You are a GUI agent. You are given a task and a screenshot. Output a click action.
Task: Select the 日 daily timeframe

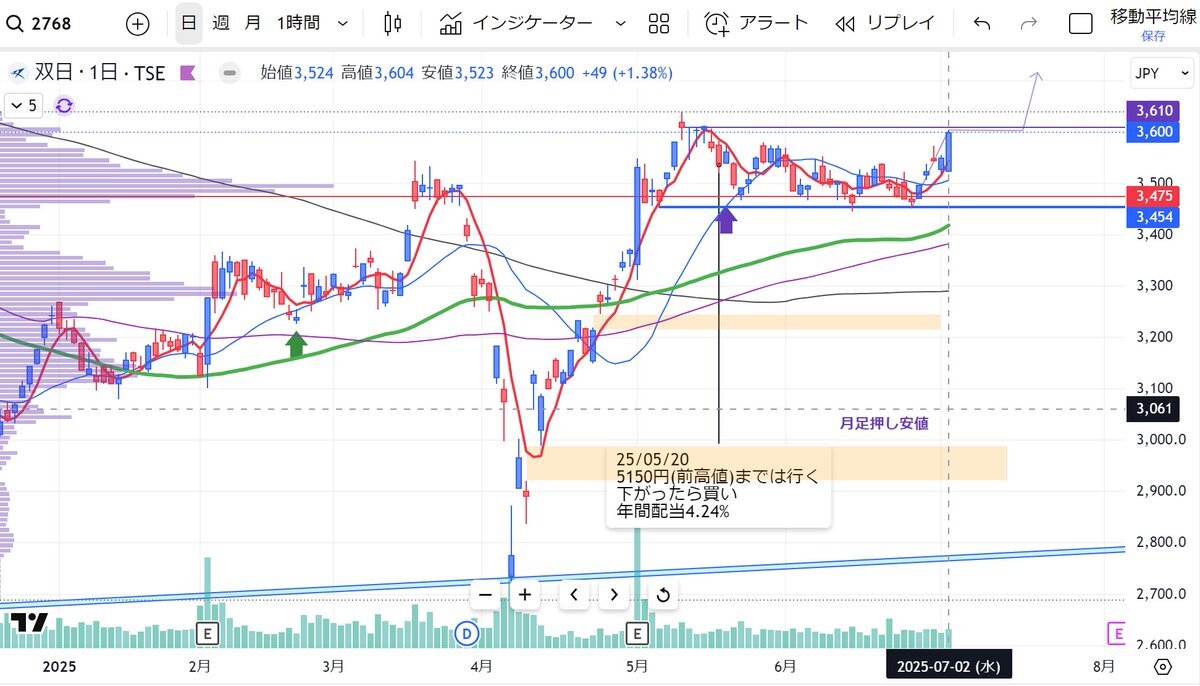(x=188, y=22)
